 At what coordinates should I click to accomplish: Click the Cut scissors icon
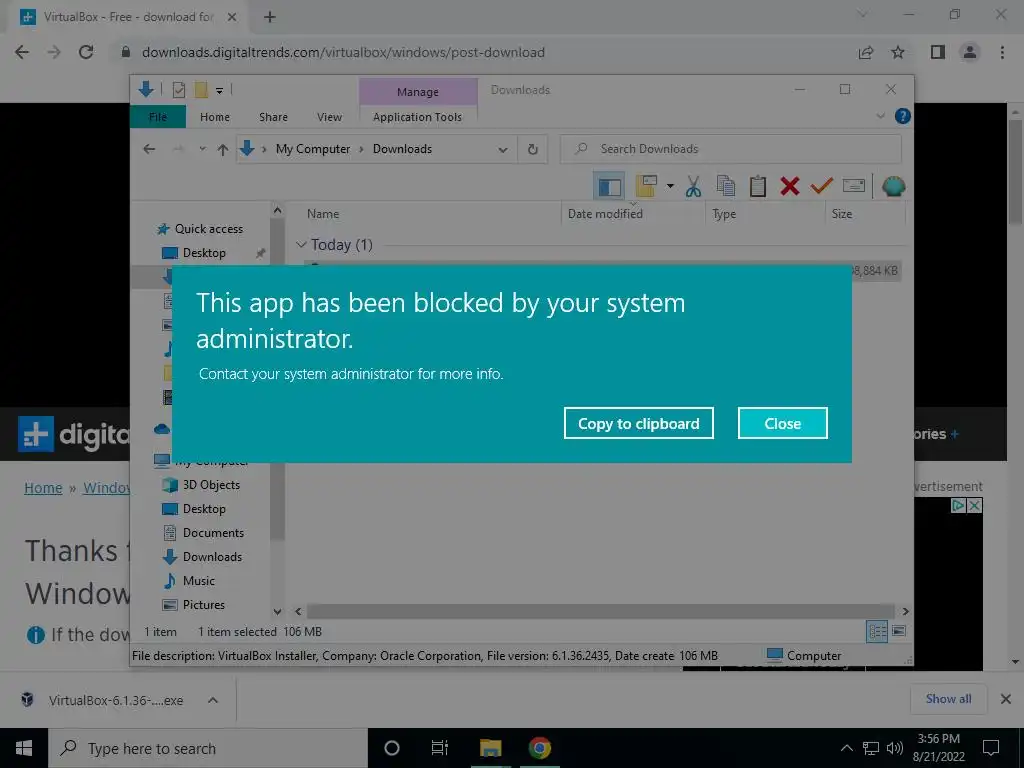tap(693, 187)
